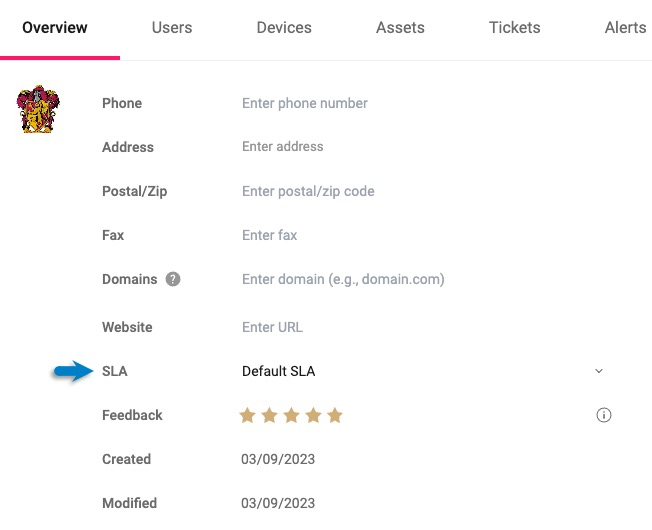Click the Enter domain input field

click(423, 279)
